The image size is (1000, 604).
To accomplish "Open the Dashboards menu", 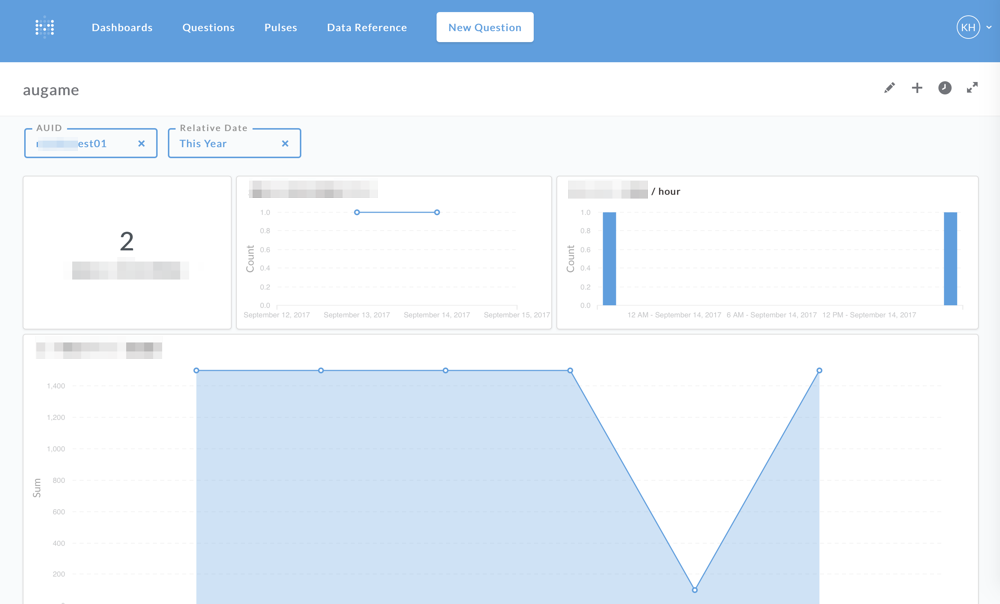I will (x=122, y=27).
